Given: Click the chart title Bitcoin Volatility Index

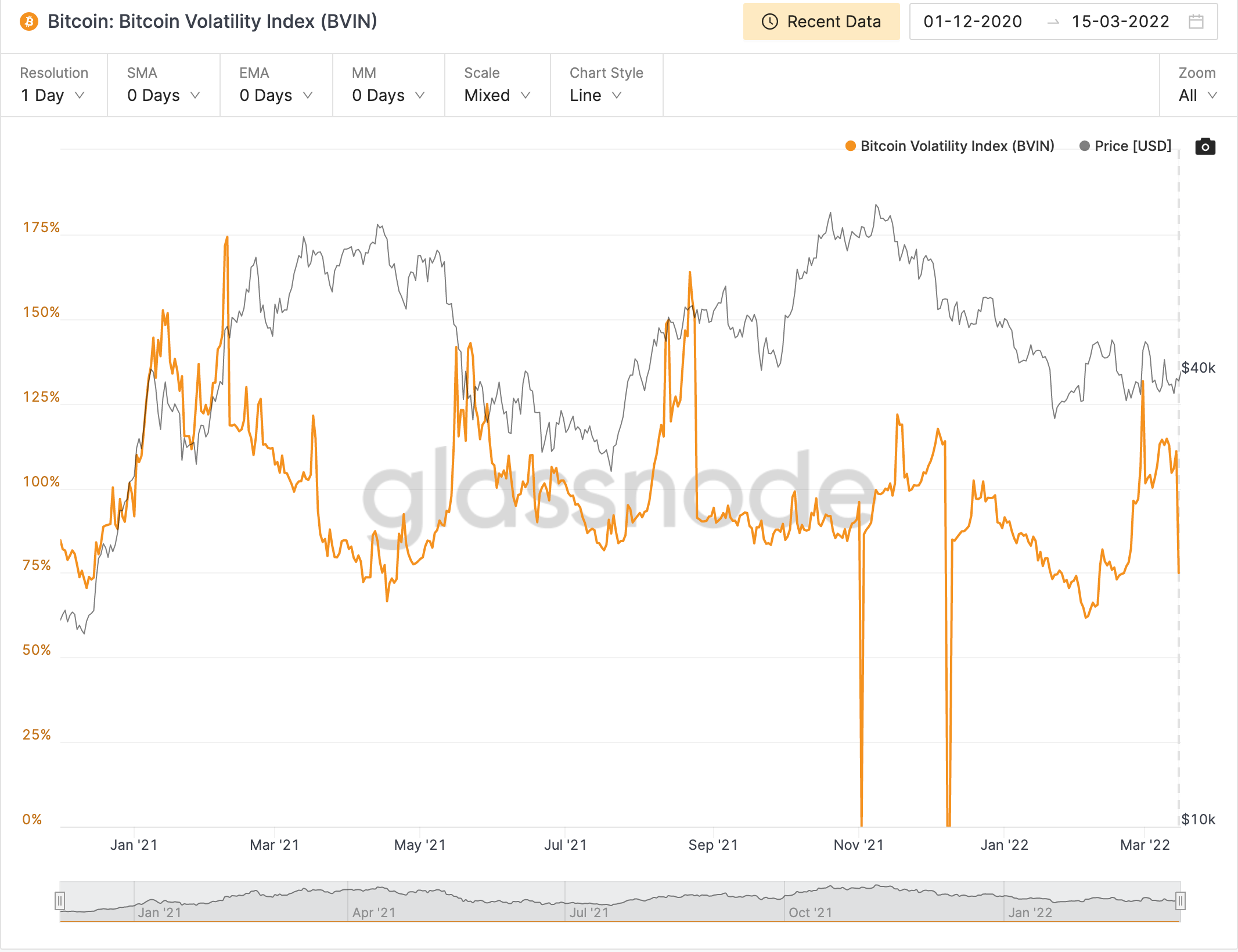Looking at the screenshot, I should click(x=213, y=22).
